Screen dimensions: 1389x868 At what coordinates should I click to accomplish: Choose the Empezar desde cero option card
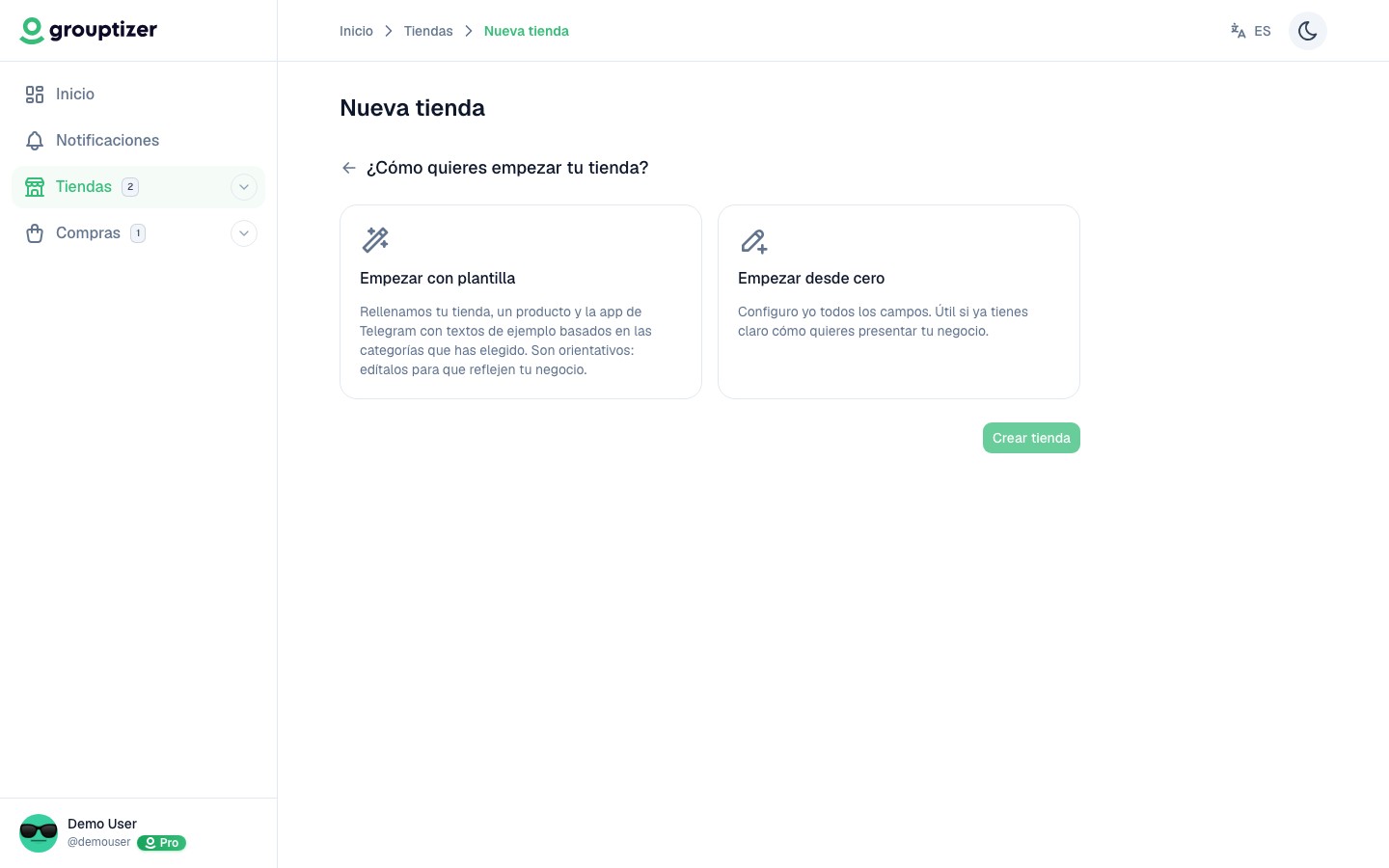click(899, 302)
